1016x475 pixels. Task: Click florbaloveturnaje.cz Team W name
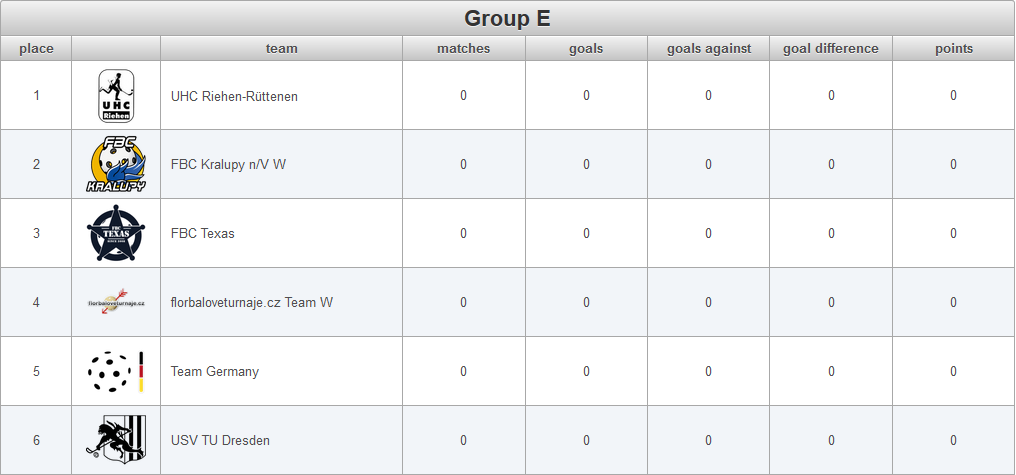point(252,302)
